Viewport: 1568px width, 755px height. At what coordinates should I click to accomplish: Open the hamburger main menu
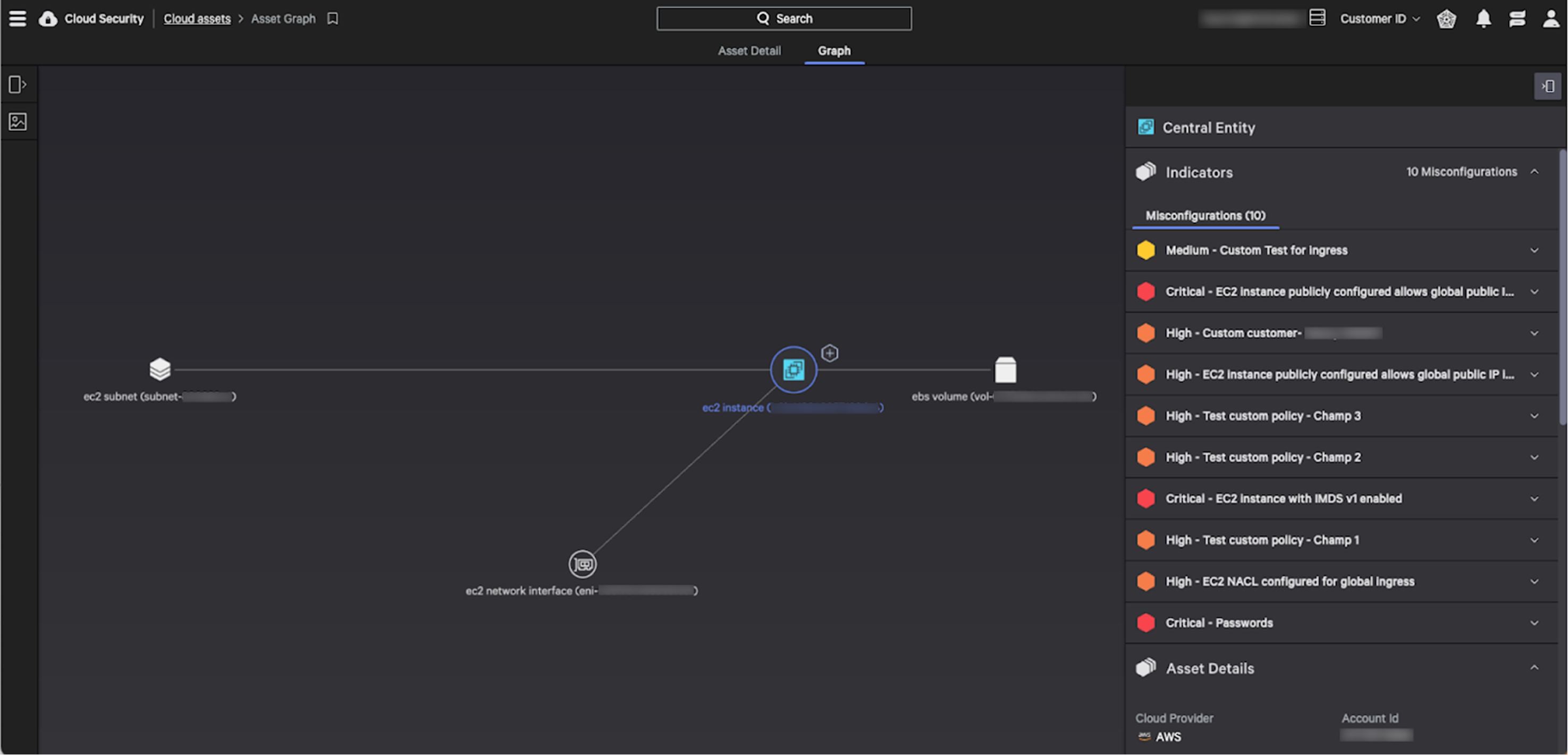tap(18, 18)
